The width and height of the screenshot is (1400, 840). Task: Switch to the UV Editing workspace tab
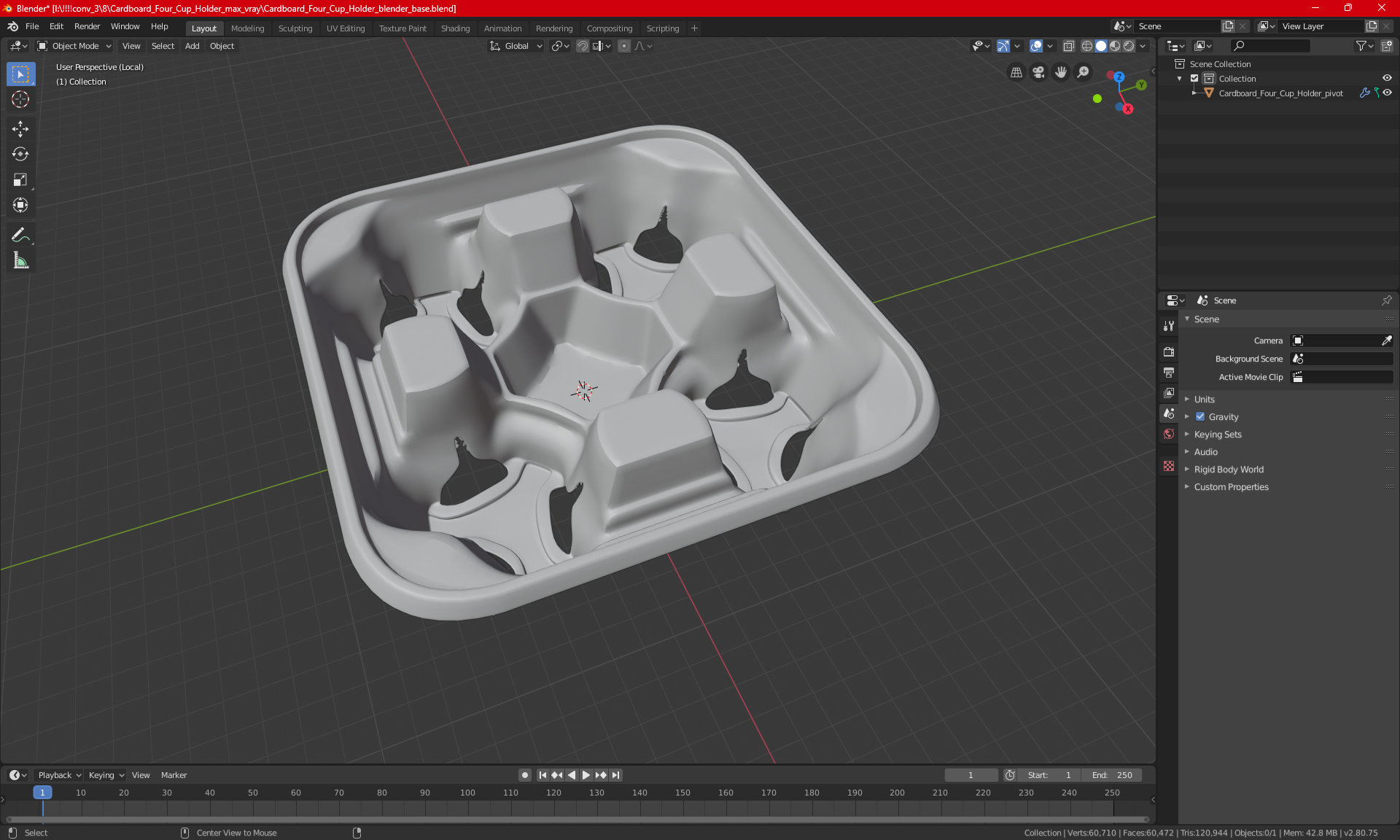click(x=346, y=28)
